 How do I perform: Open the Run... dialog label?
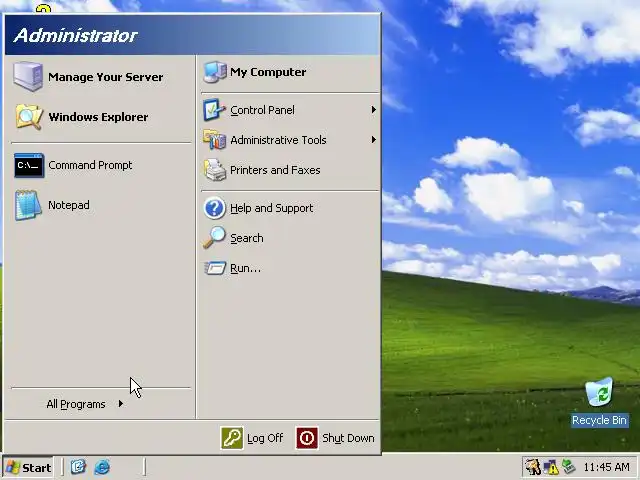click(x=245, y=268)
